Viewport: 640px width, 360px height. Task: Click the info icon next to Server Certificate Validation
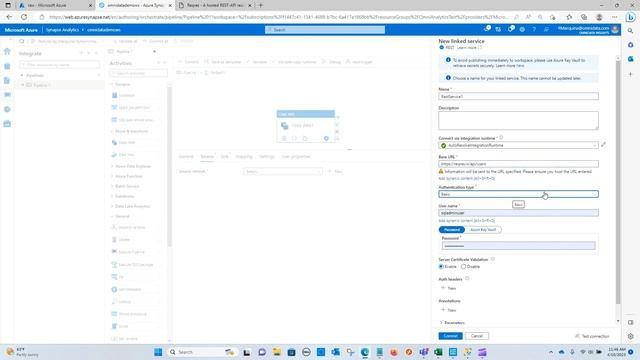[493, 259]
